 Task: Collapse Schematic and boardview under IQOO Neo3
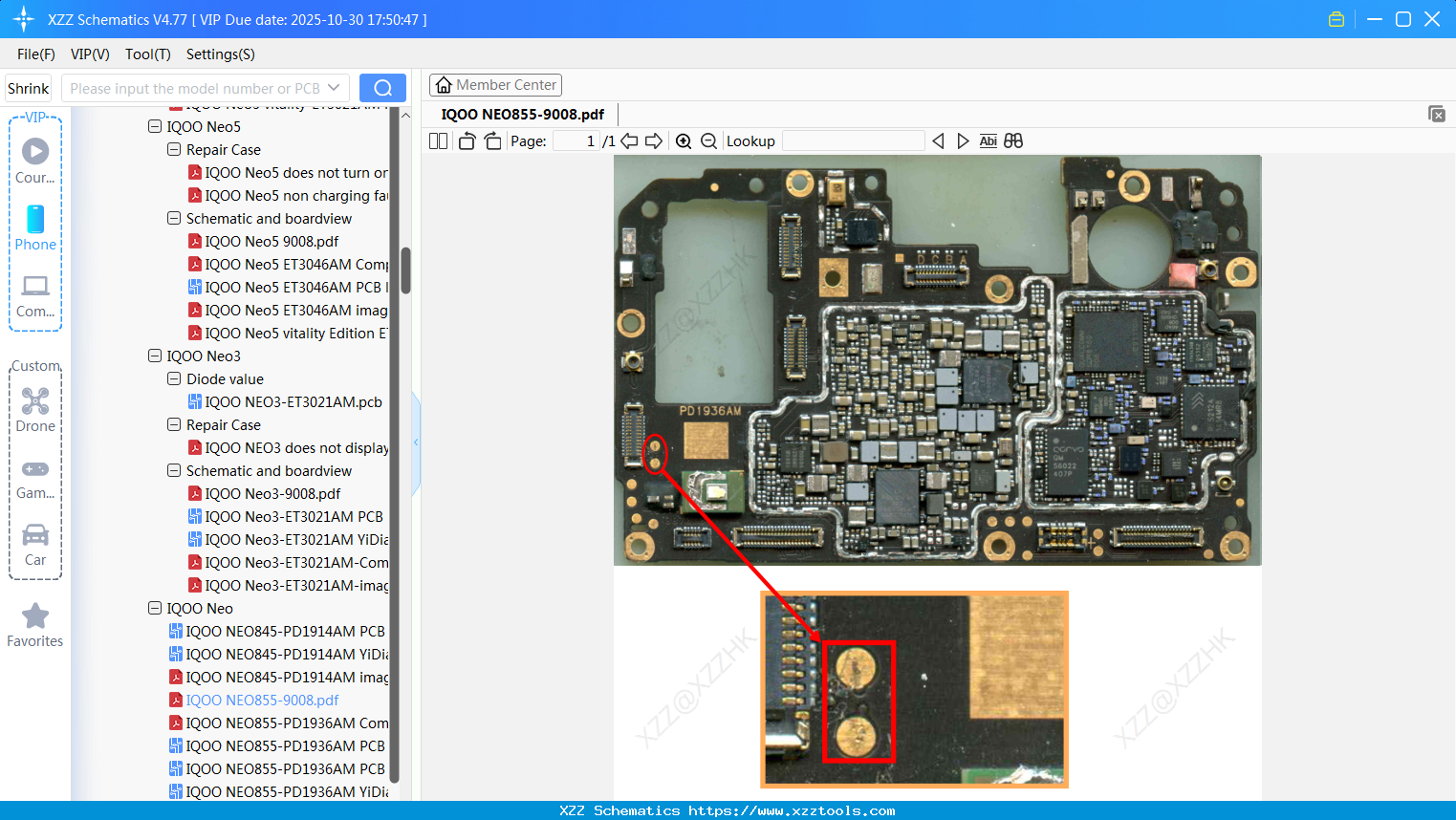(x=174, y=470)
